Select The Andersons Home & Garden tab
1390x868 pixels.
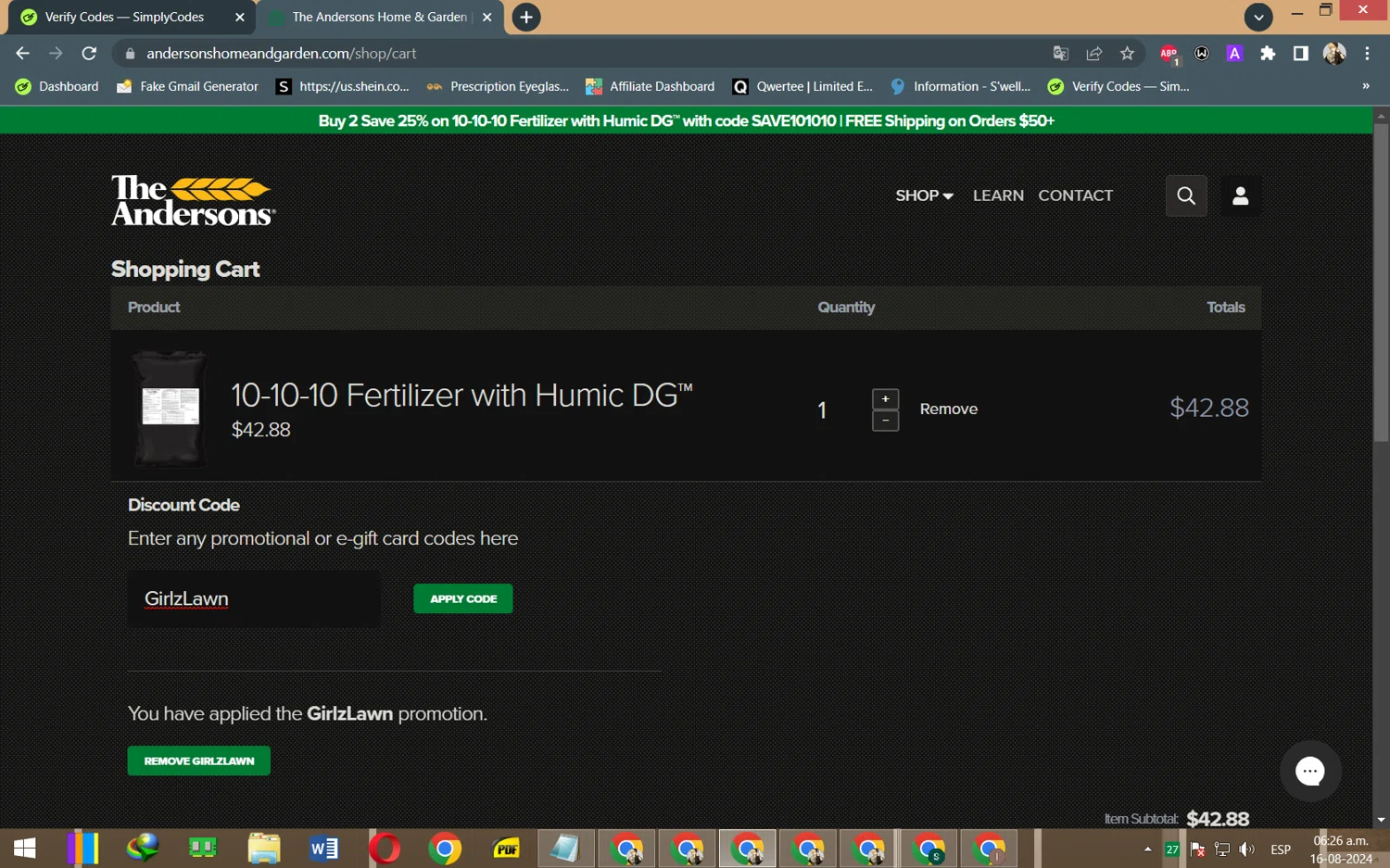point(378,17)
